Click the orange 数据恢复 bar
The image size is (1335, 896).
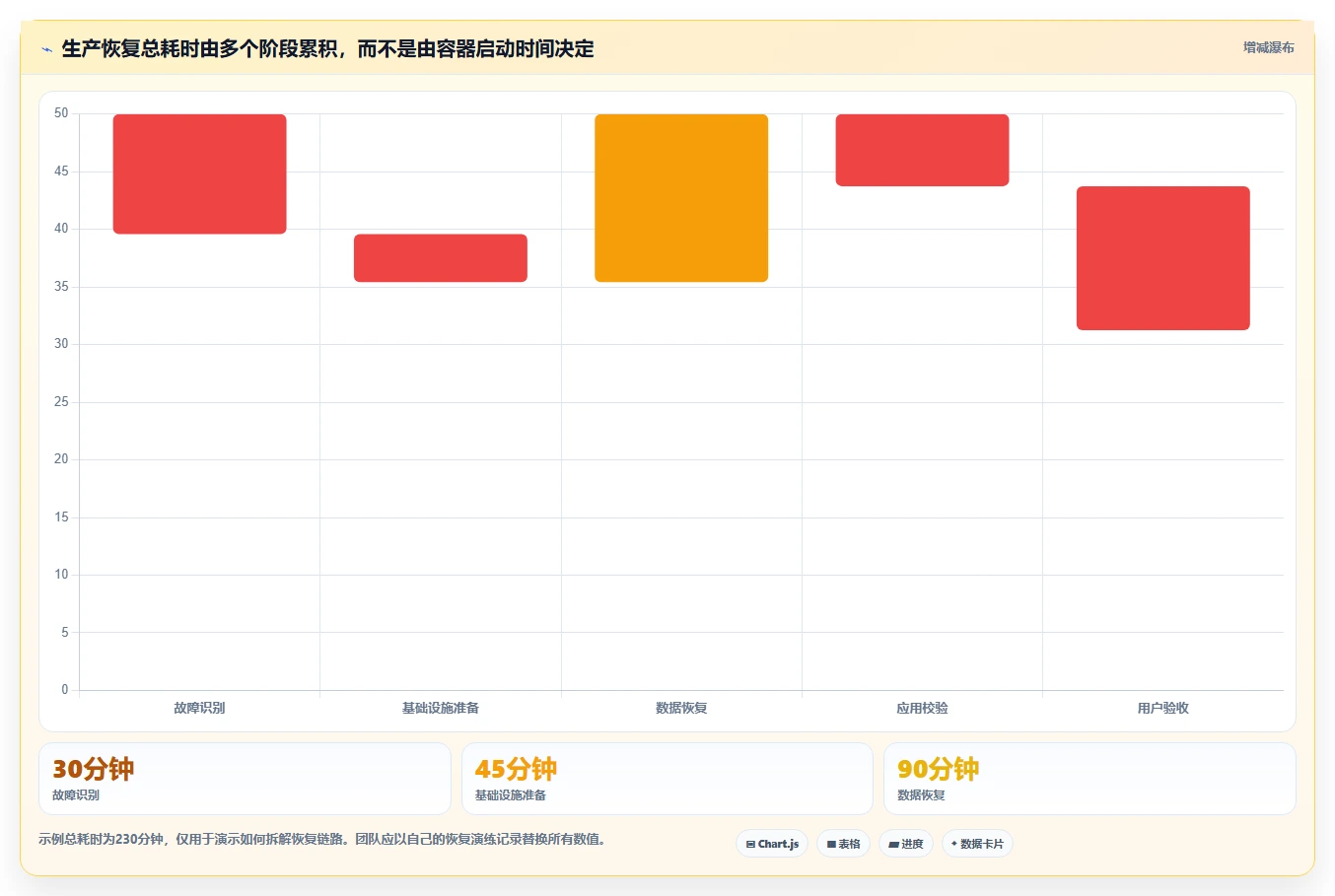(681, 198)
